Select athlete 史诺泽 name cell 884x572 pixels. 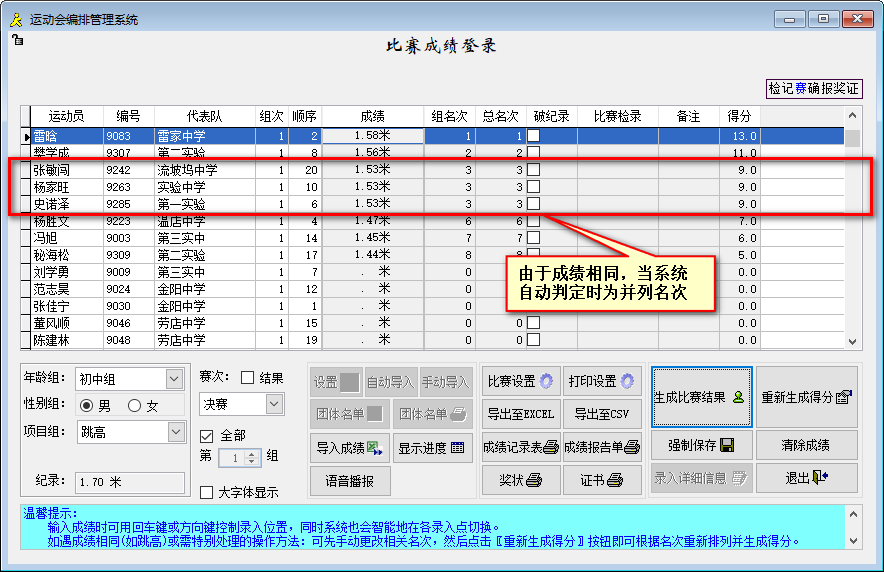pyautogui.click(x=67, y=203)
